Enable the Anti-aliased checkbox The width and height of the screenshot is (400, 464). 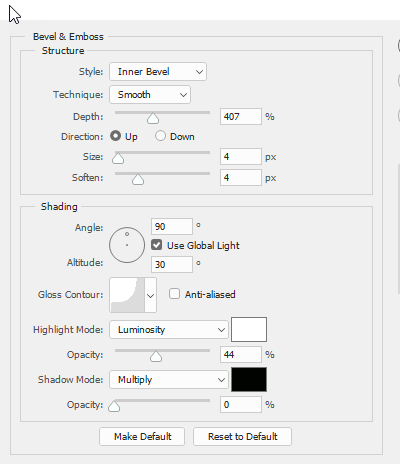(174, 294)
